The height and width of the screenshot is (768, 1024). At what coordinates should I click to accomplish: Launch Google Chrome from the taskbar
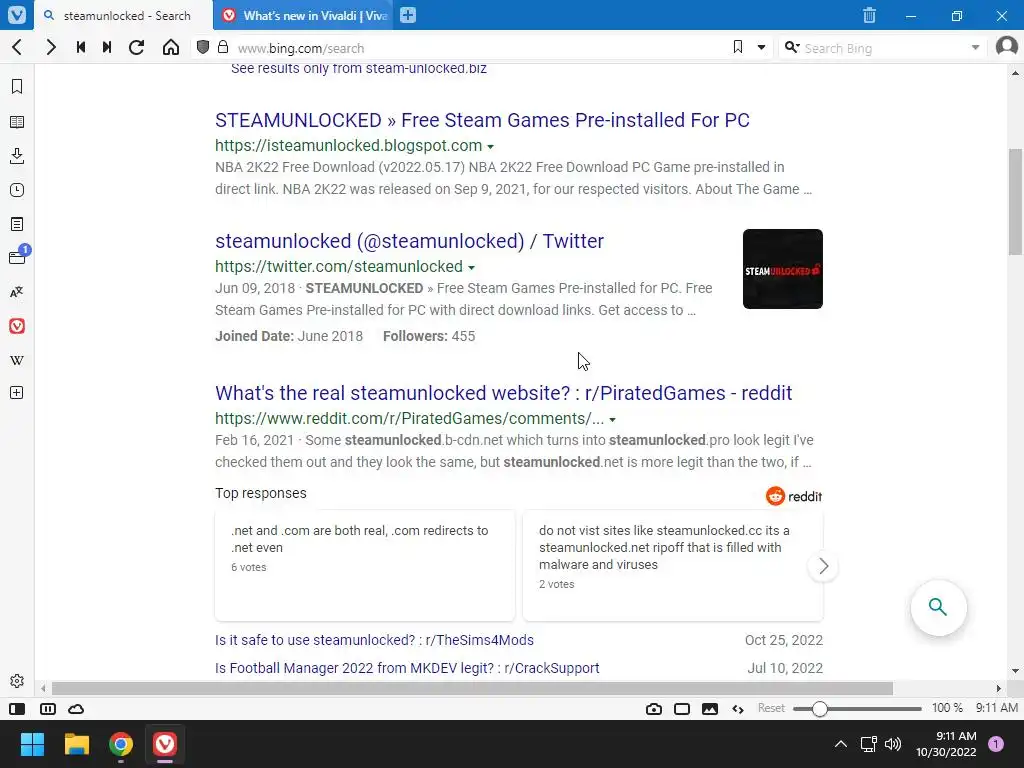coord(121,744)
